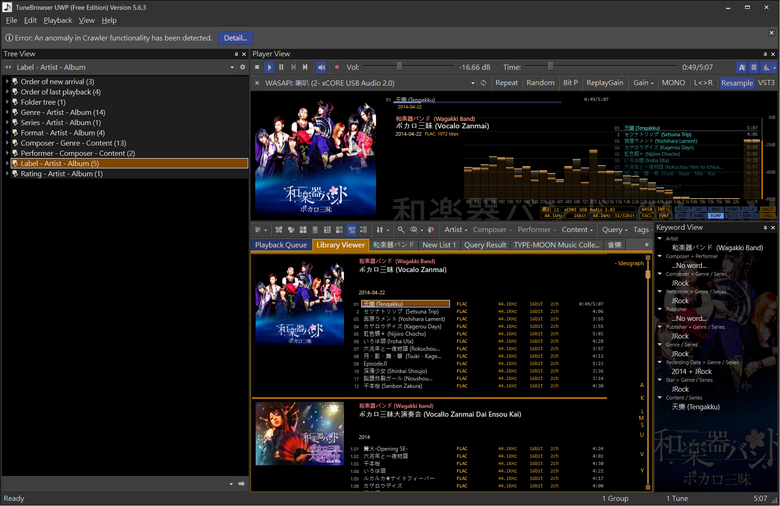This screenshot has height=506, width=780.
Task: Toggle the VST3 option
Action: pyautogui.click(x=766, y=83)
